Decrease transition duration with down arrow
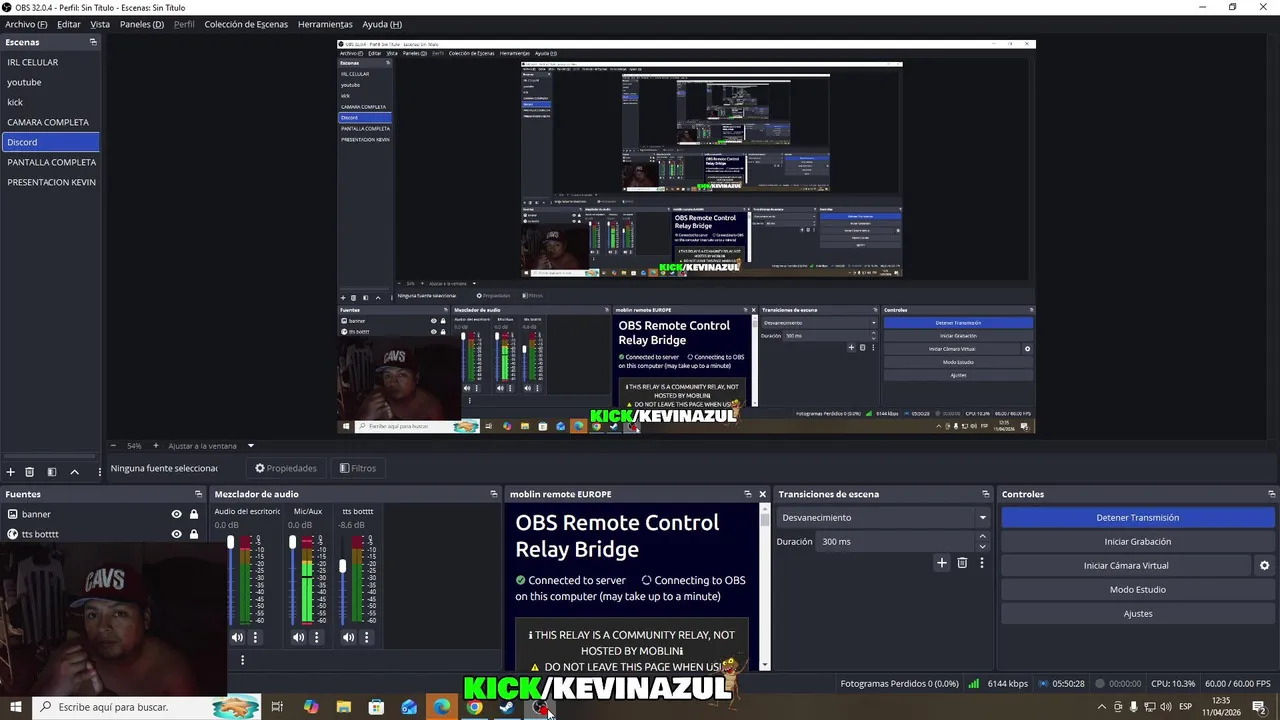This screenshot has width=1280, height=720. [x=982, y=546]
